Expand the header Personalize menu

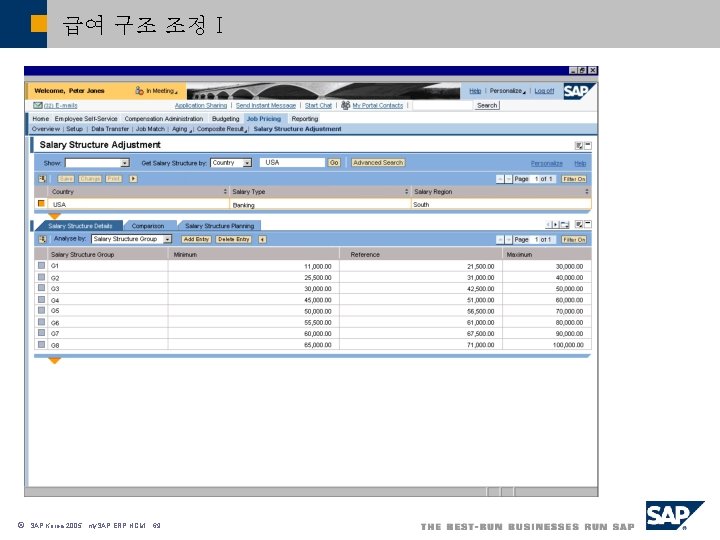coord(524,93)
